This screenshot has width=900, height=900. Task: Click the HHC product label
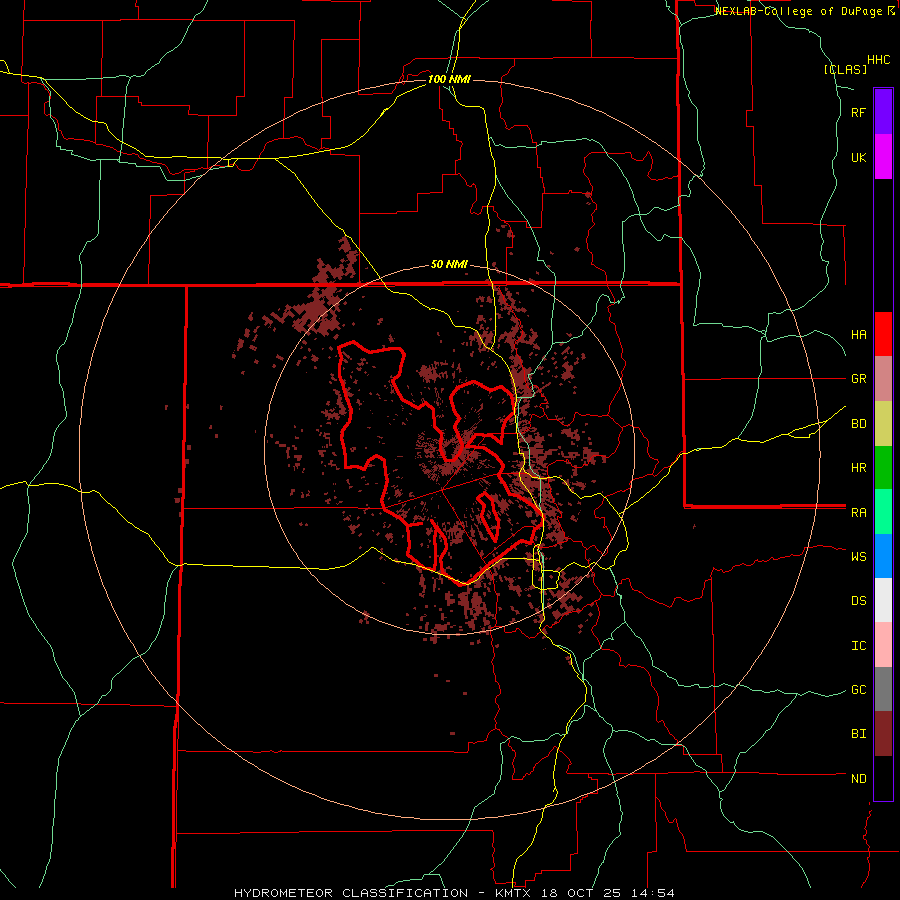(x=879, y=60)
